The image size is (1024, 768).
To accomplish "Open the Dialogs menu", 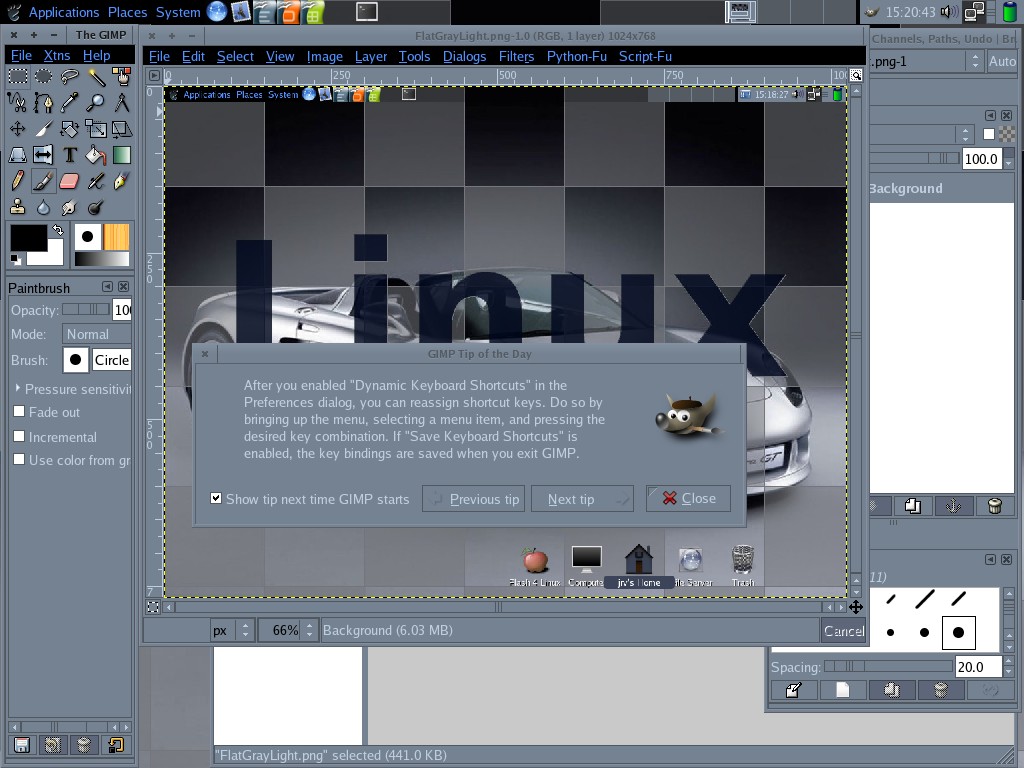I will click(x=464, y=56).
